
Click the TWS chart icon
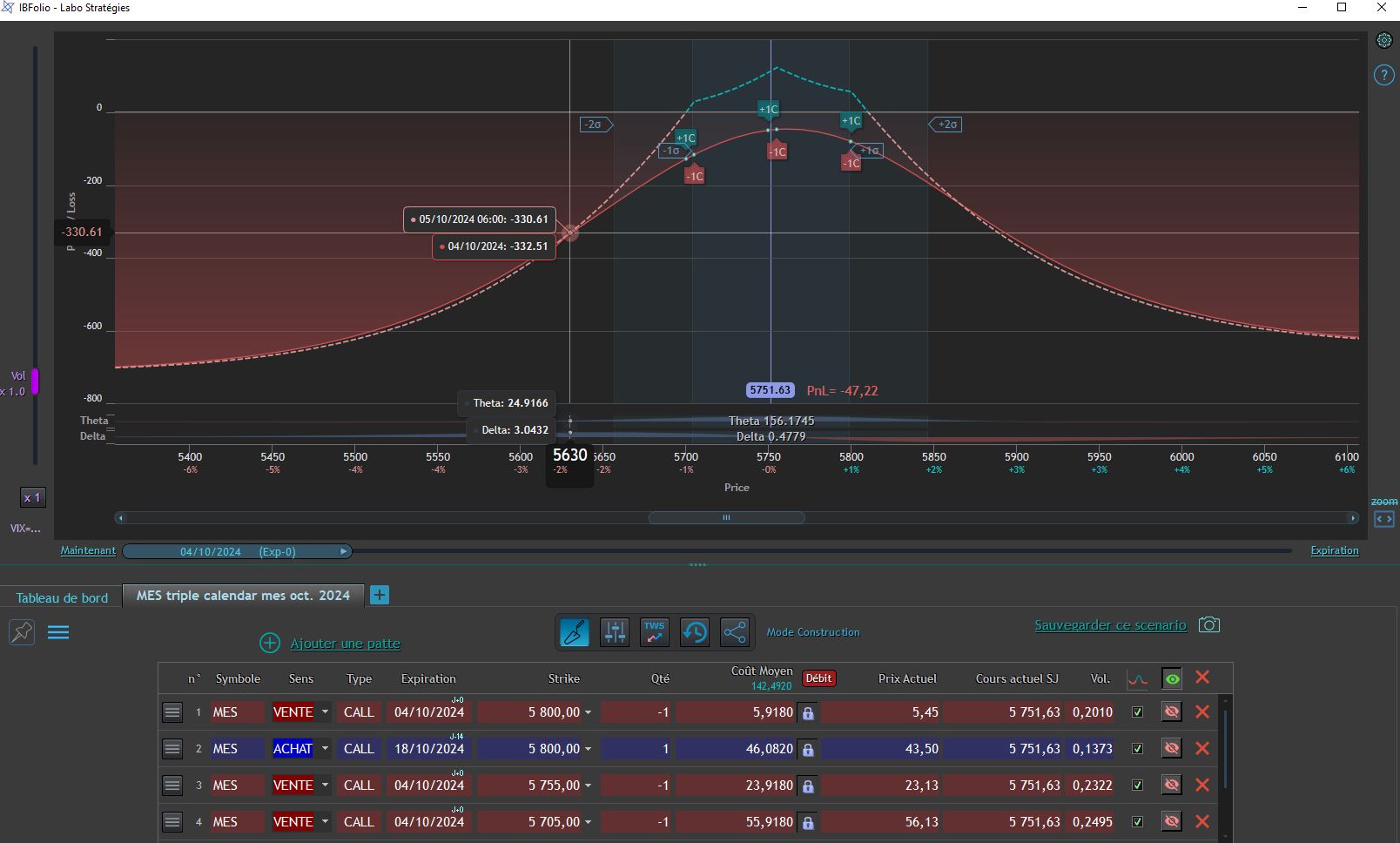[x=655, y=632]
